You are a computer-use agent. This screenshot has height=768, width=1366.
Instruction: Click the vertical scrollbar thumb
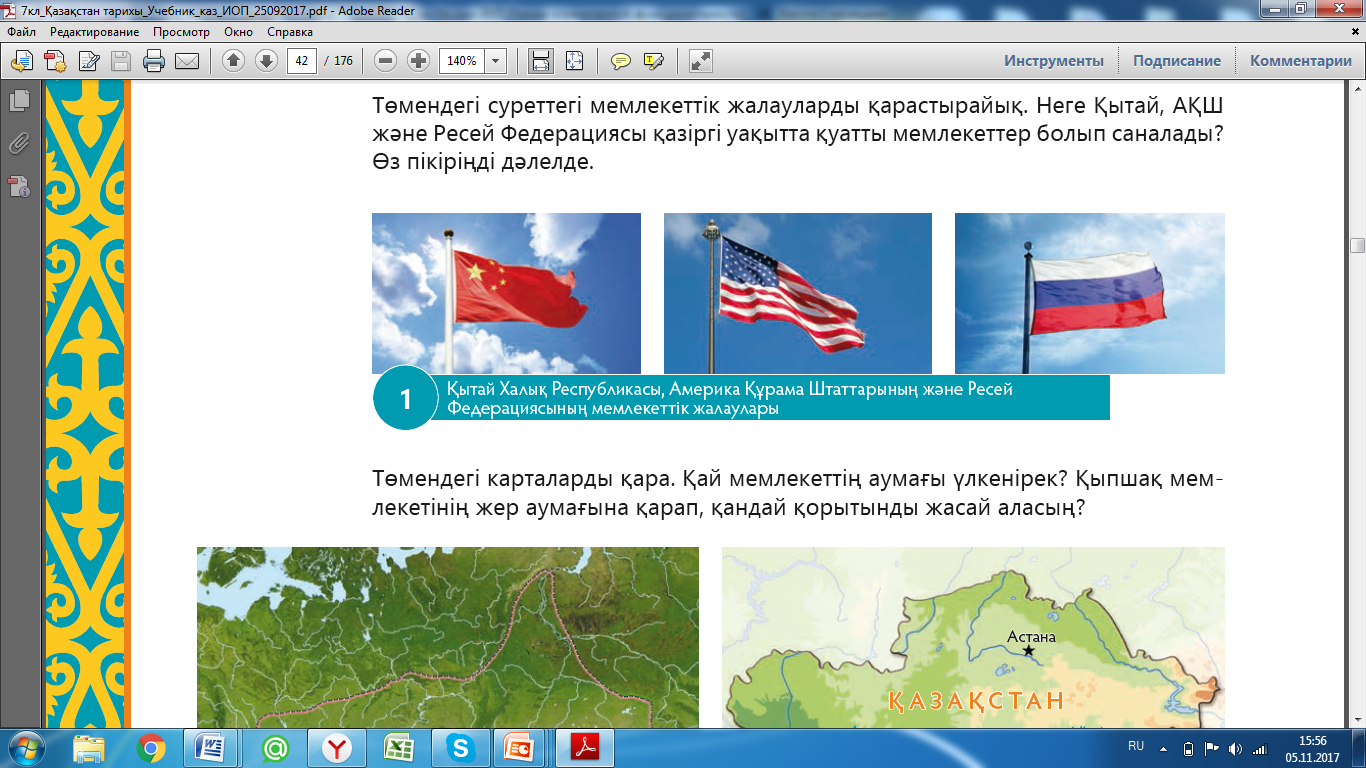coord(1357,246)
